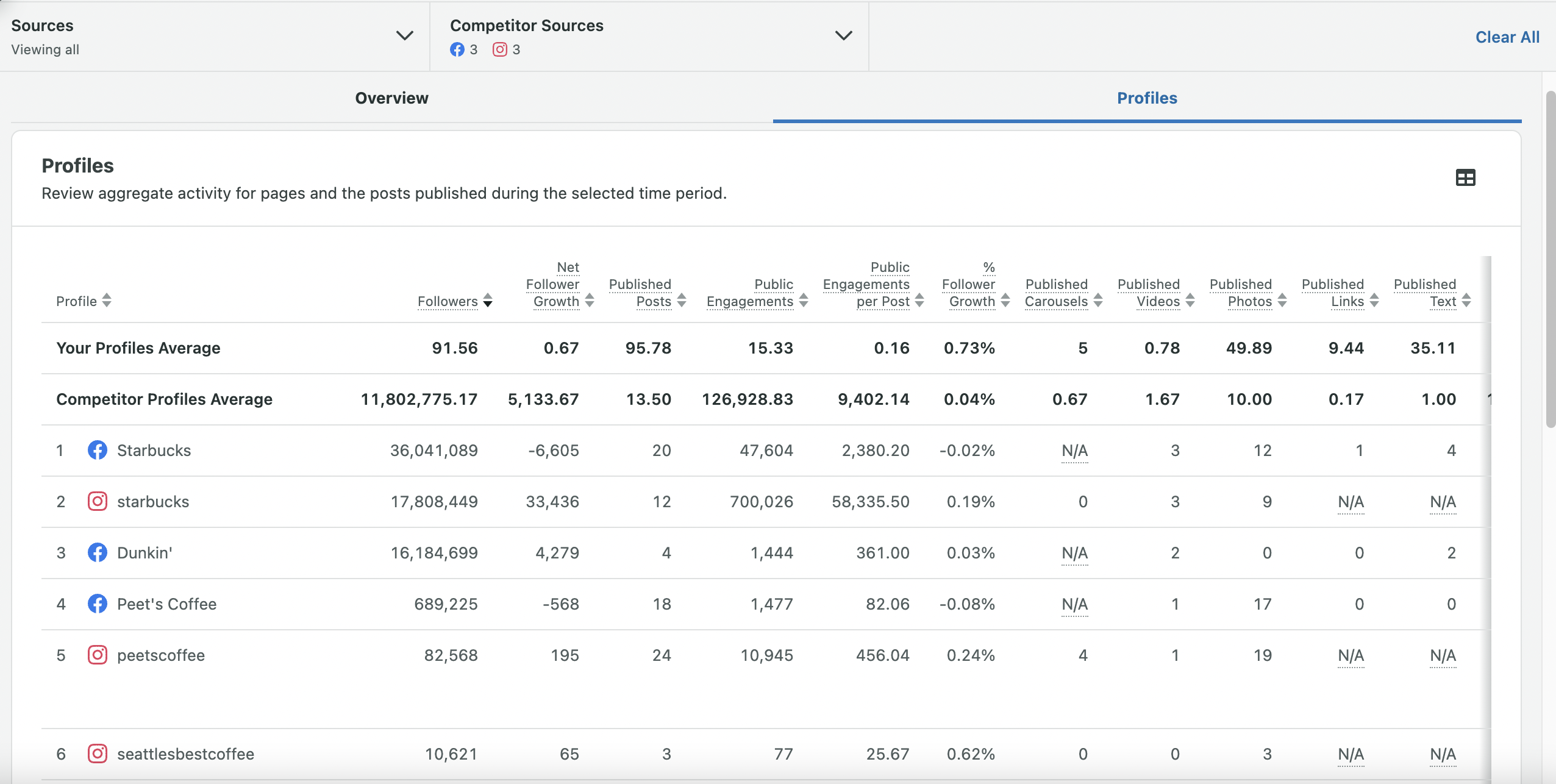Switch to the Overview tab

pos(392,98)
